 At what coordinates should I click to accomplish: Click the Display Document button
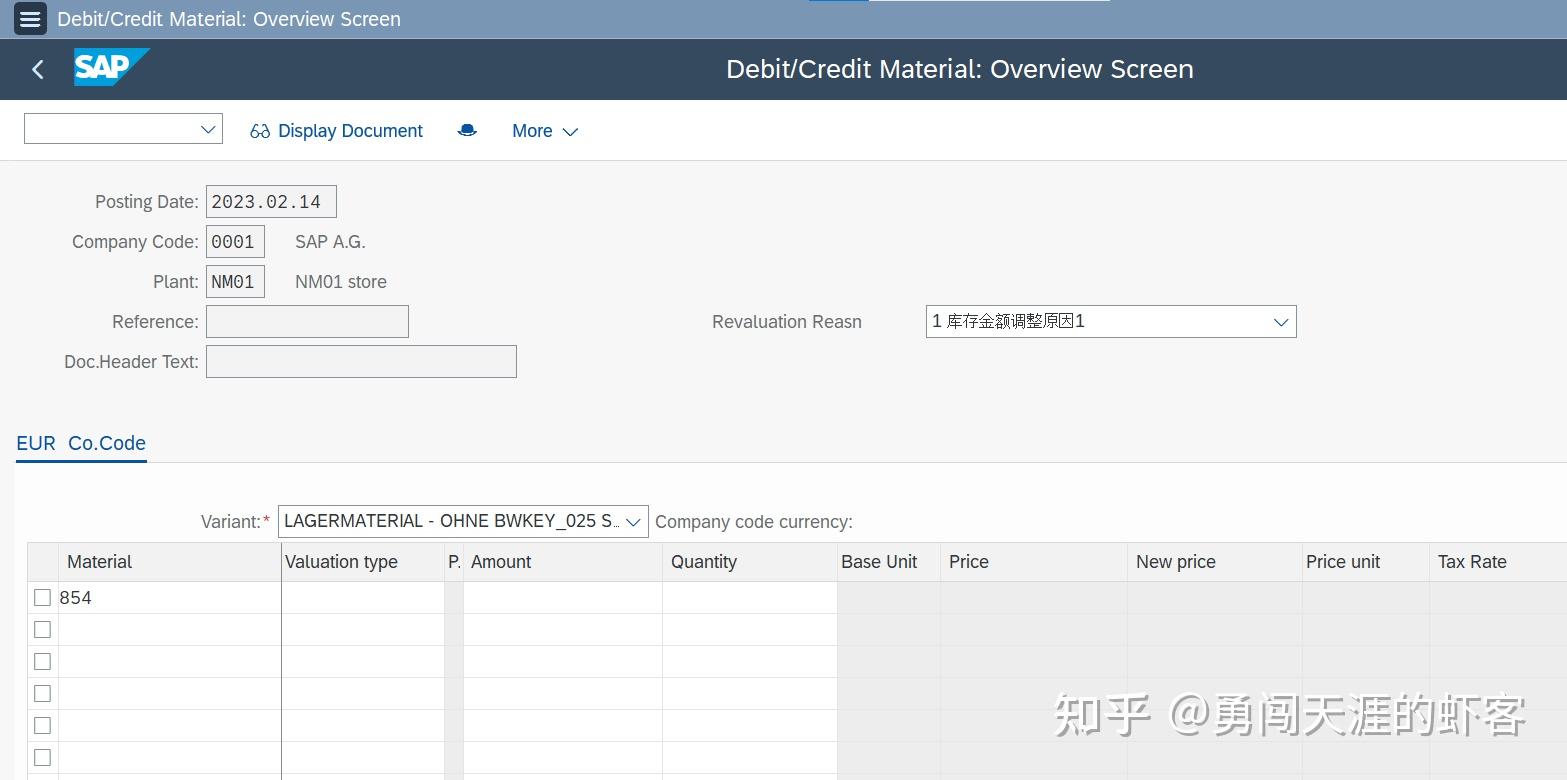tap(337, 131)
